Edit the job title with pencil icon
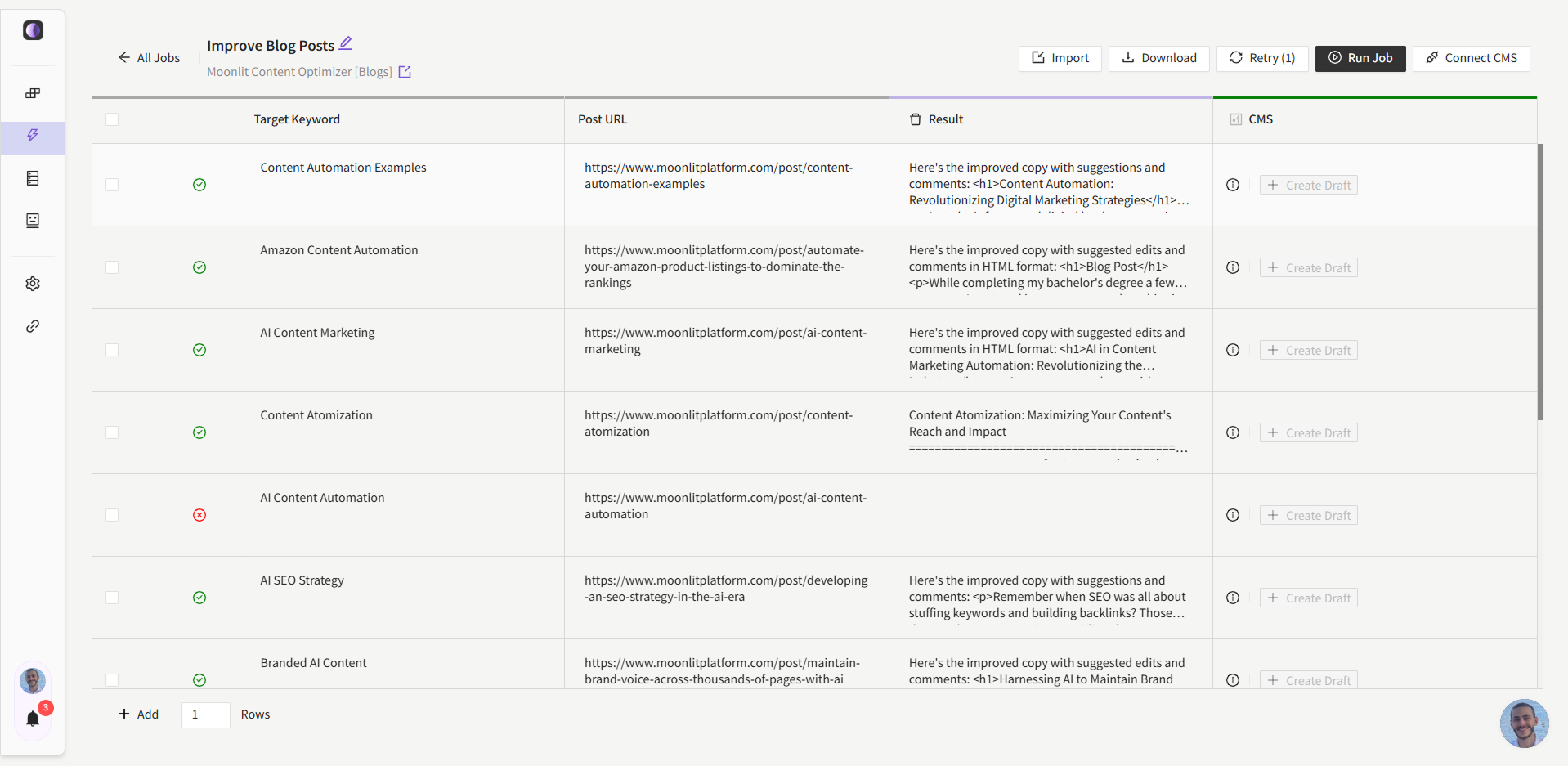 346,43
